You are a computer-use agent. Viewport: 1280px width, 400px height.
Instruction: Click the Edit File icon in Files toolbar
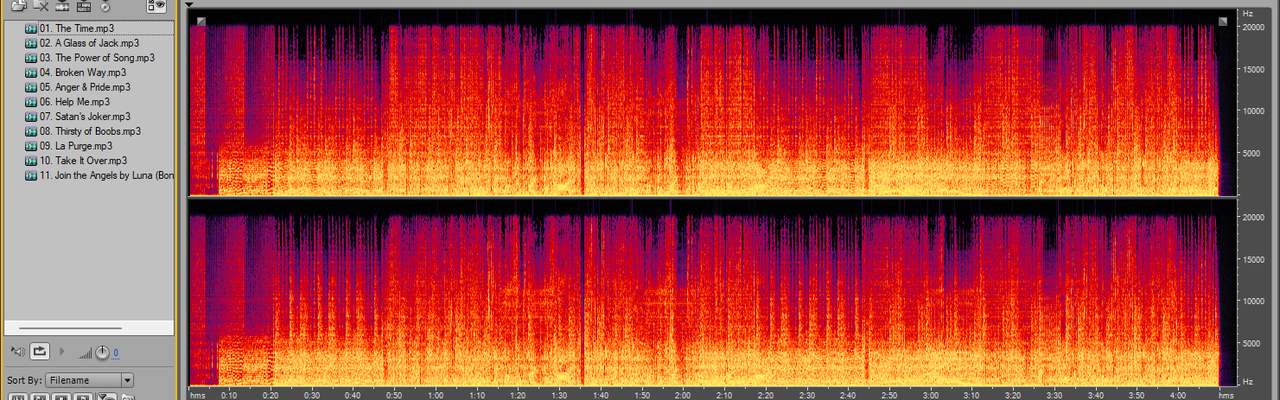[x=84, y=6]
